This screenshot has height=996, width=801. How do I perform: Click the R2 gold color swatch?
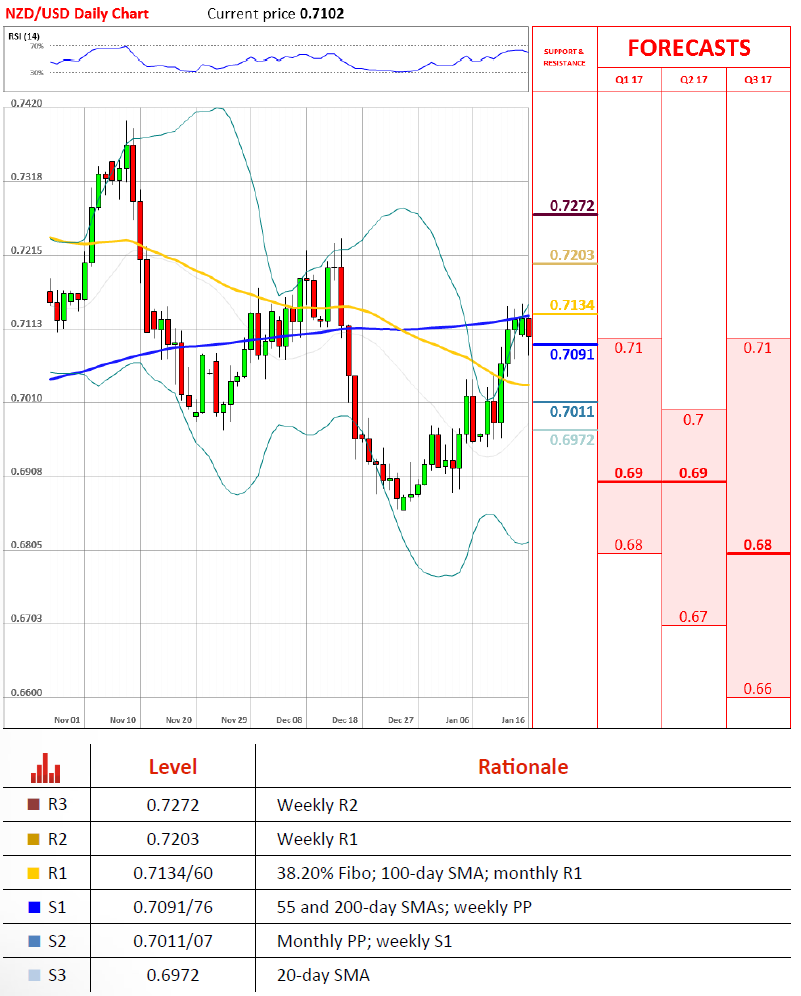tap(34, 839)
